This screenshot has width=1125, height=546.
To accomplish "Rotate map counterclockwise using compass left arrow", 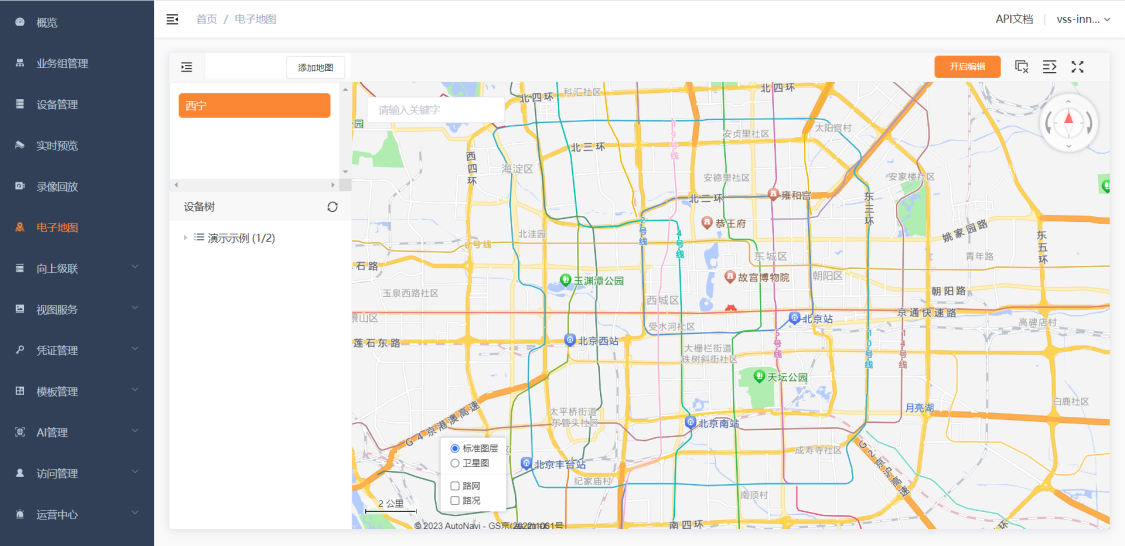I will click(x=1049, y=123).
